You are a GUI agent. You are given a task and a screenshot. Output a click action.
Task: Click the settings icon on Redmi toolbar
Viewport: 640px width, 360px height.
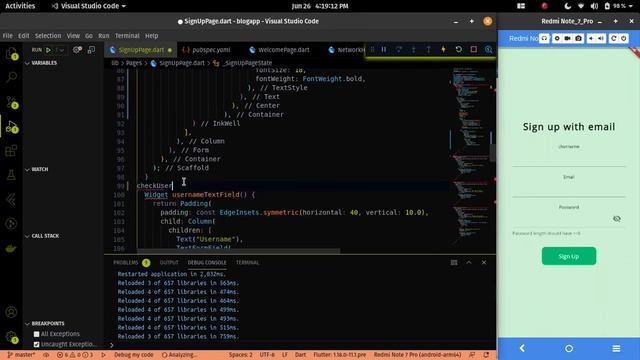(557, 38)
